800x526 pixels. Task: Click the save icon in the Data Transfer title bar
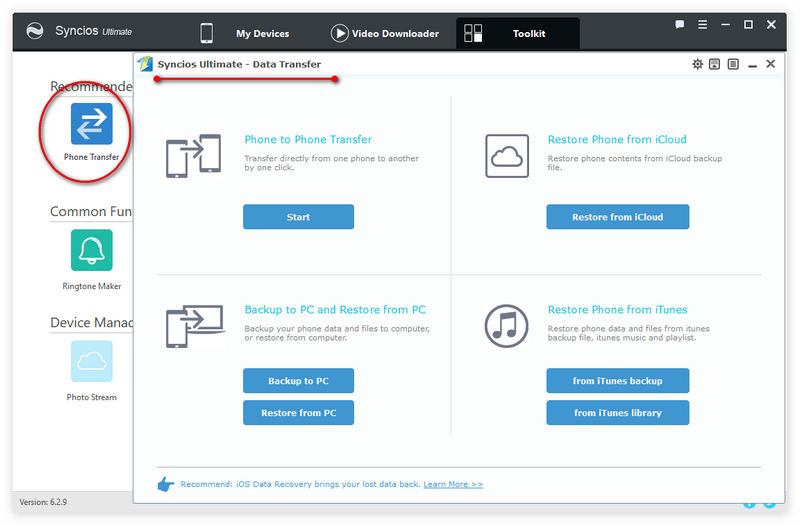(715, 64)
